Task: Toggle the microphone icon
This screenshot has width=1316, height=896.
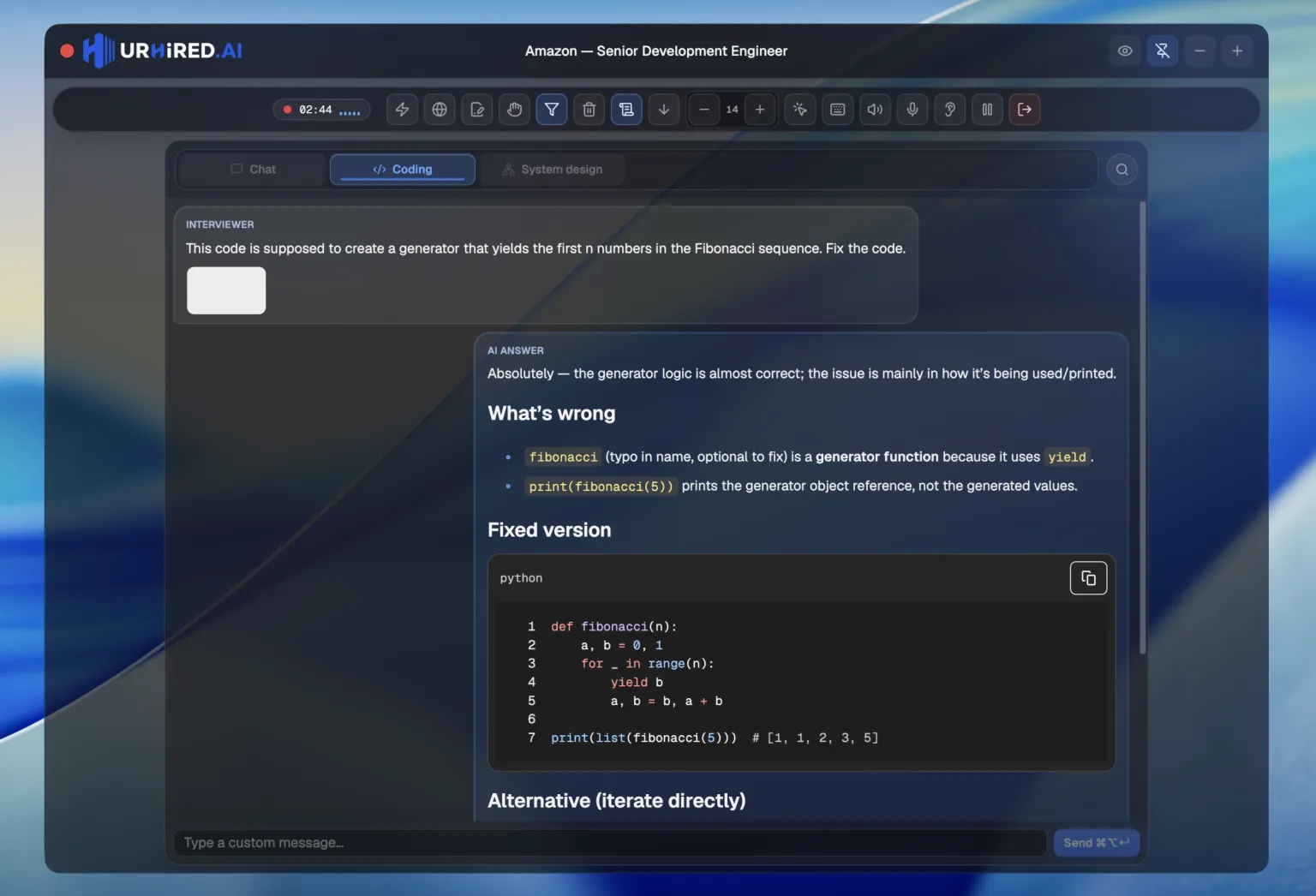Action: 912,110
